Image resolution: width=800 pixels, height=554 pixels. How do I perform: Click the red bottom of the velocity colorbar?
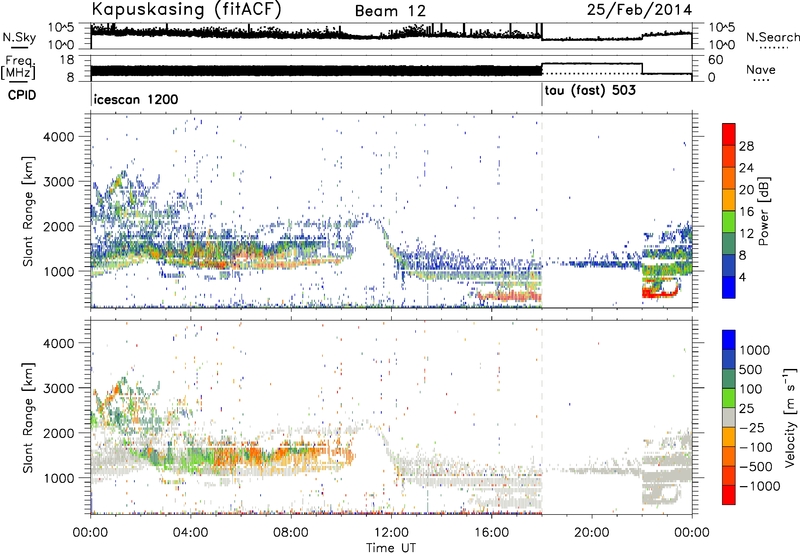pos(729,495)
